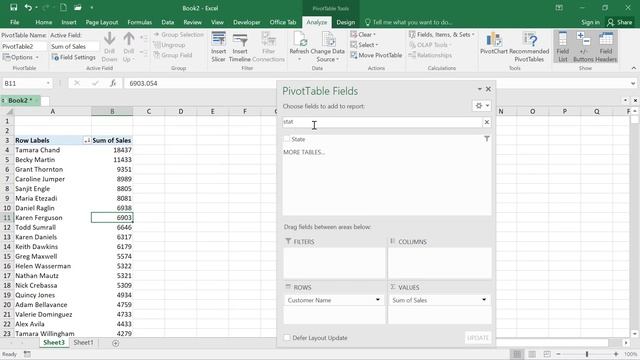Switch to Normal view in status bar
The image size is (640, 360).
[517, 354]
